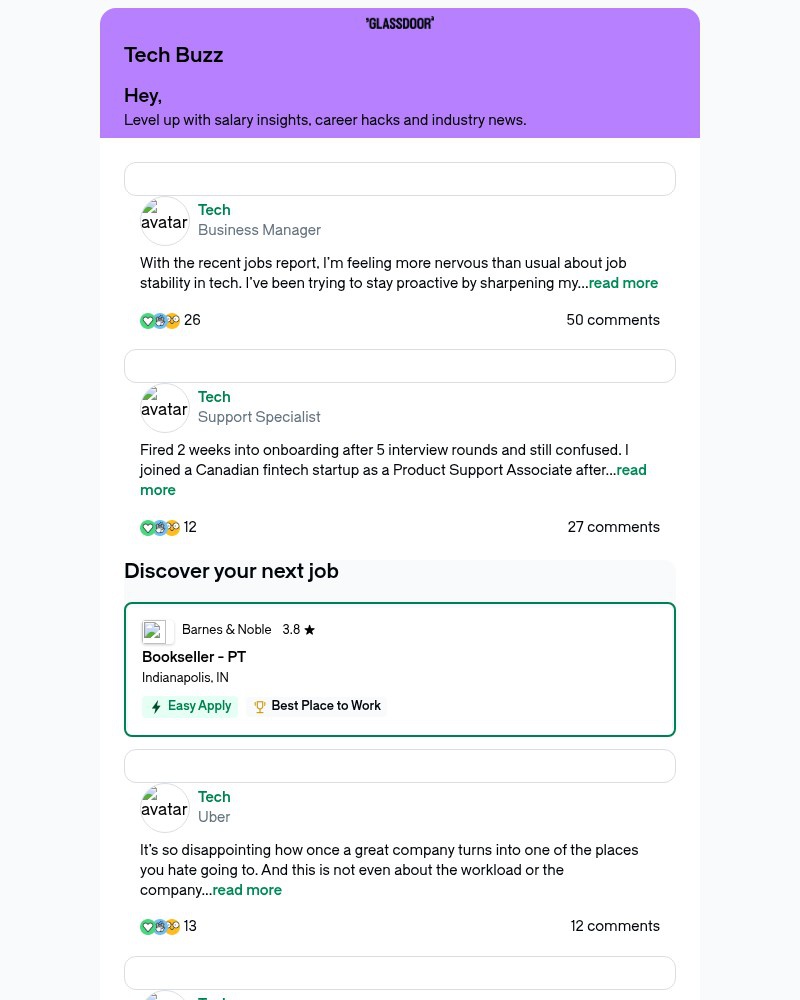Image resolution: width=800 pixels, height=1000 pixels.
Task: Expand the fired-after-onboarding post via read more
Action: (631, 470)
